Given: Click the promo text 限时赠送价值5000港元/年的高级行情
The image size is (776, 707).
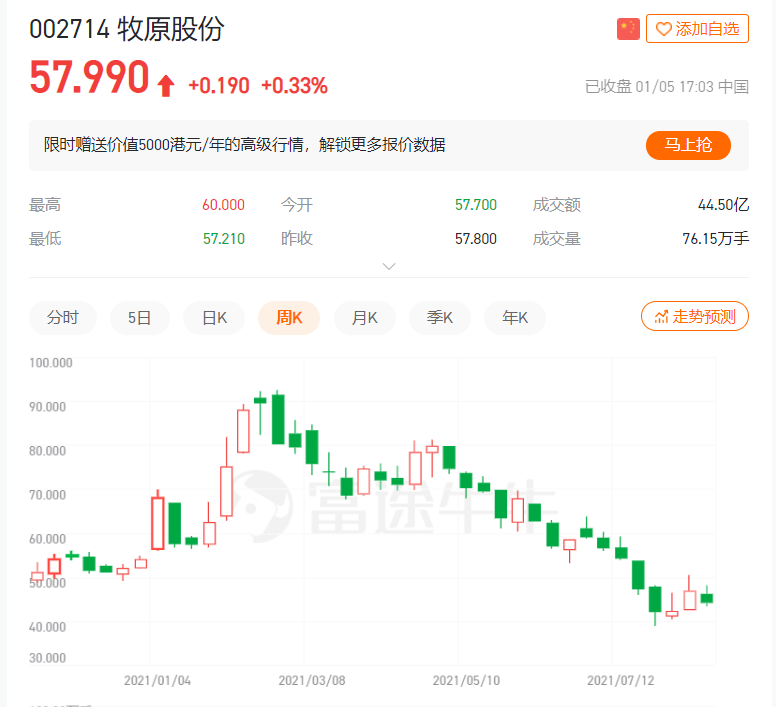Looking at the screenshot, I should pos(173,145).
